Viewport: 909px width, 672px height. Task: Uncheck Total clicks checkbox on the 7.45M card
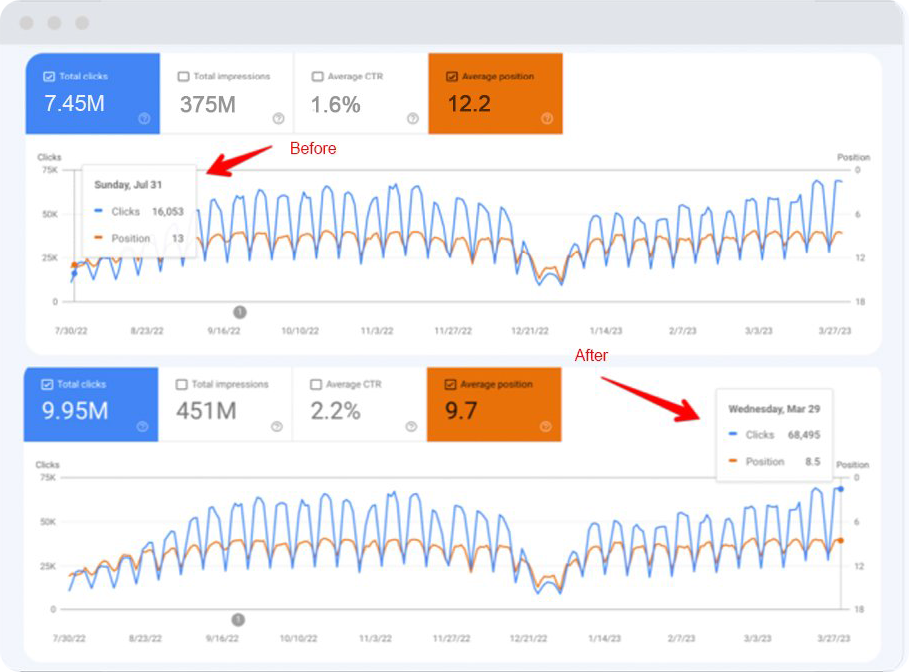[x=49, y=76]
